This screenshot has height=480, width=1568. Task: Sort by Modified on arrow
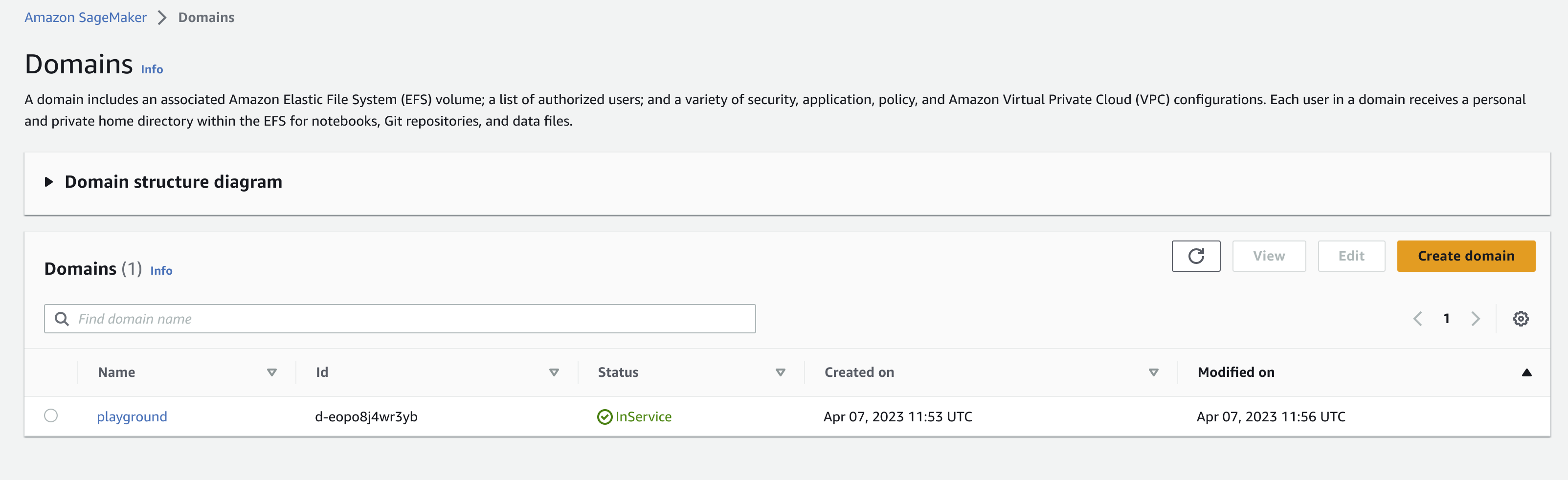coord(1526,372)
